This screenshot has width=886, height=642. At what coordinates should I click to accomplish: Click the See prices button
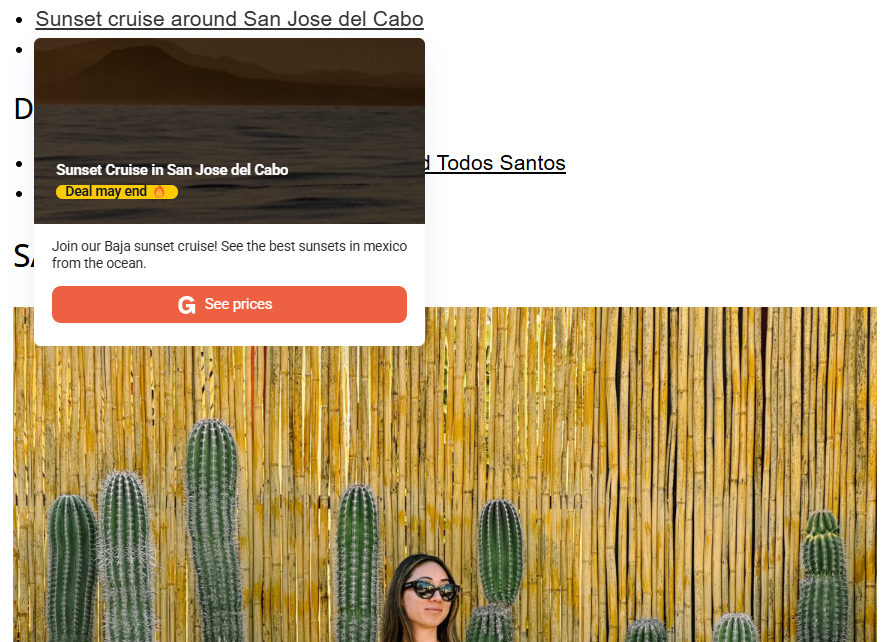229,305
